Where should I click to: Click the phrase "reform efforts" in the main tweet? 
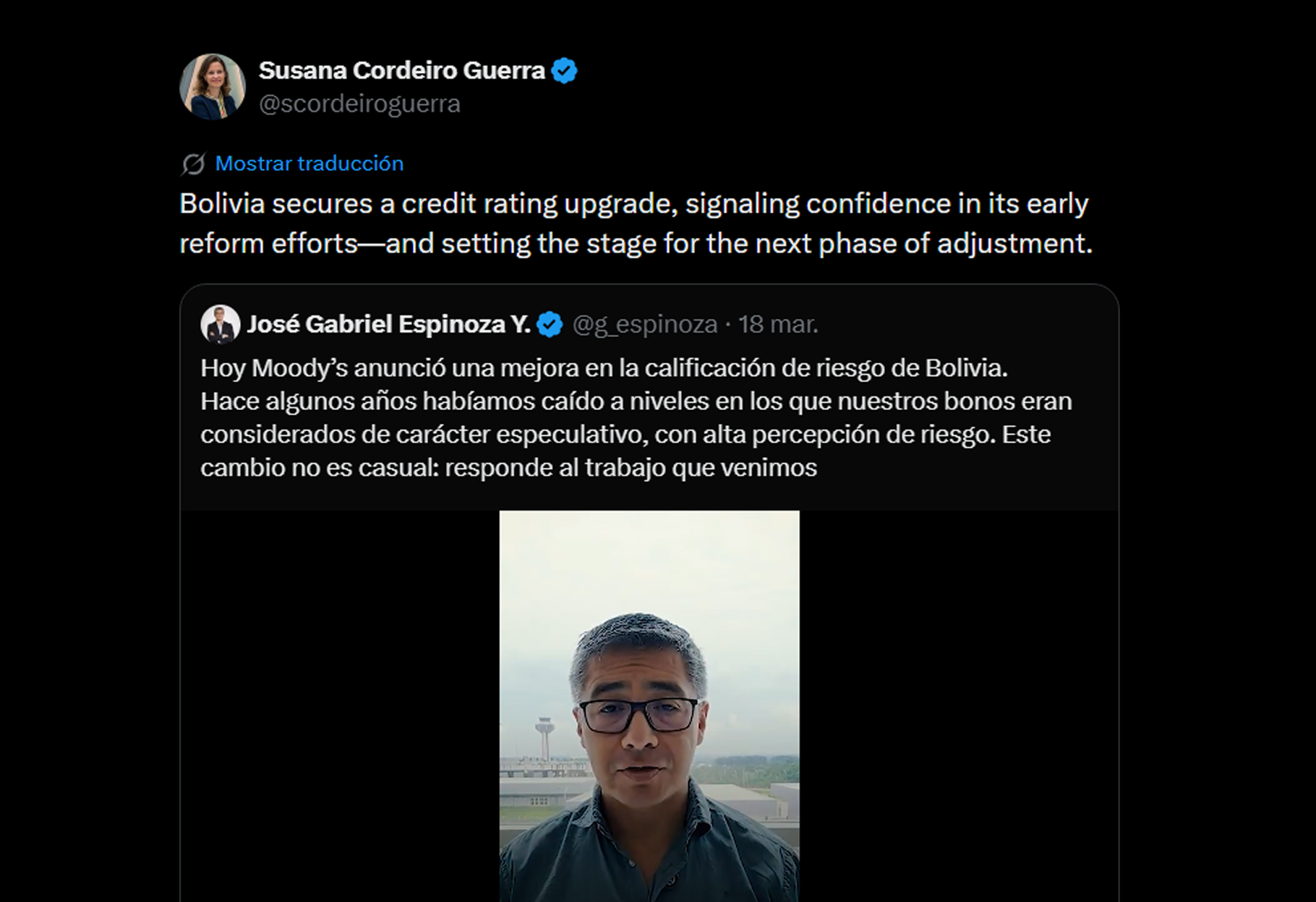(268, 244)
